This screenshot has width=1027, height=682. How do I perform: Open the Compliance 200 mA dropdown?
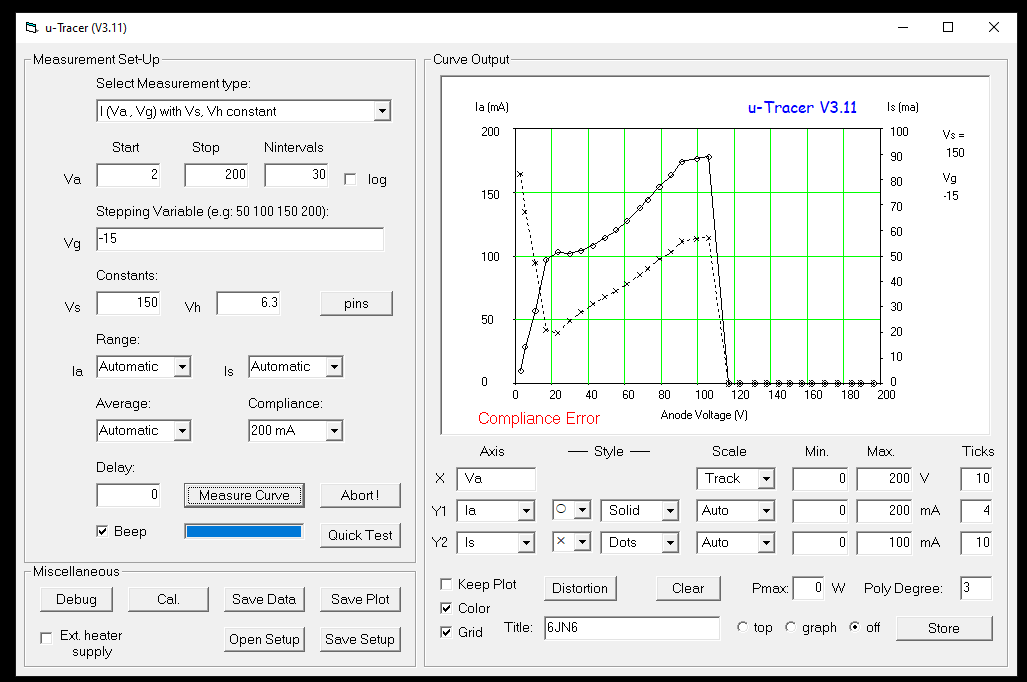pyautogui.click(x=334, y=430)
